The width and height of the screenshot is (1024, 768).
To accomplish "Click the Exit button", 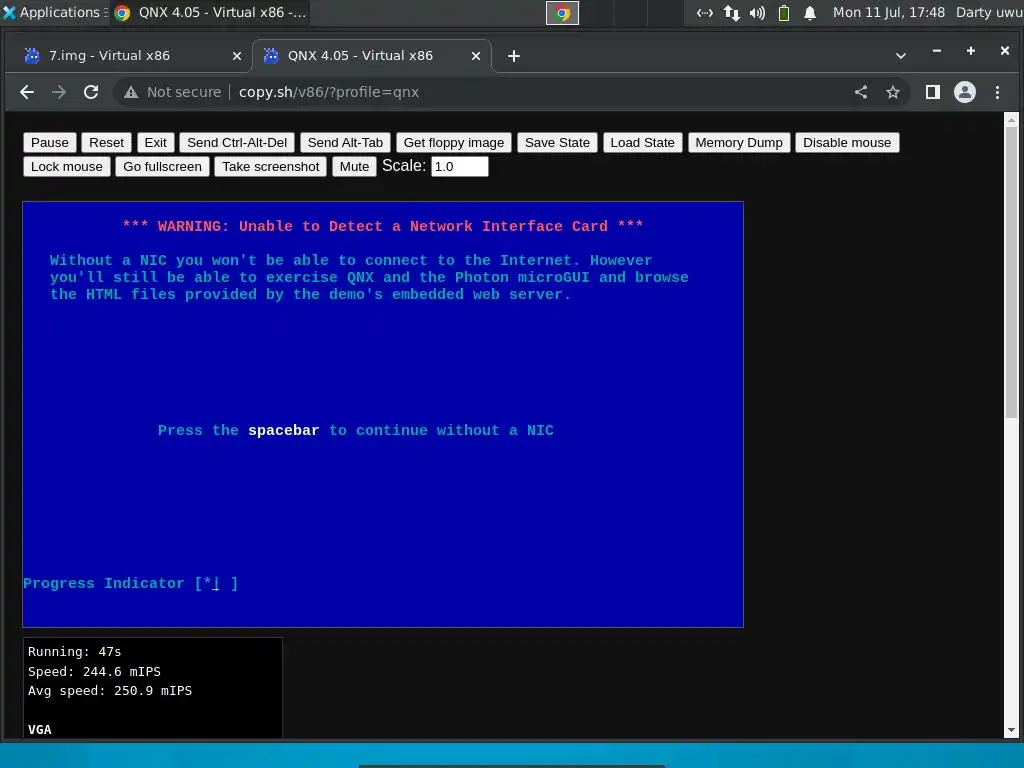I will click(155, 142).
